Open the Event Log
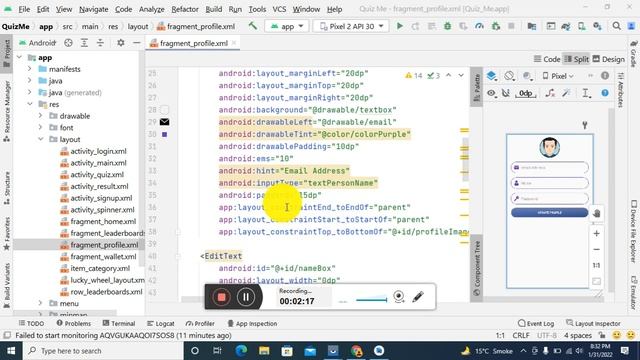Screen dimensions: 640x360 coord(536,323)
